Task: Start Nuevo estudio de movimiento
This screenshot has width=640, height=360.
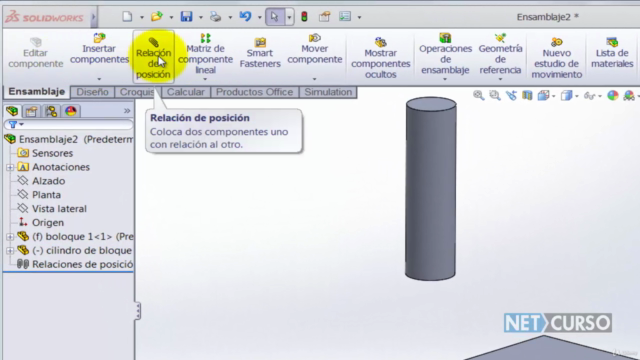Action: [556, 57]
